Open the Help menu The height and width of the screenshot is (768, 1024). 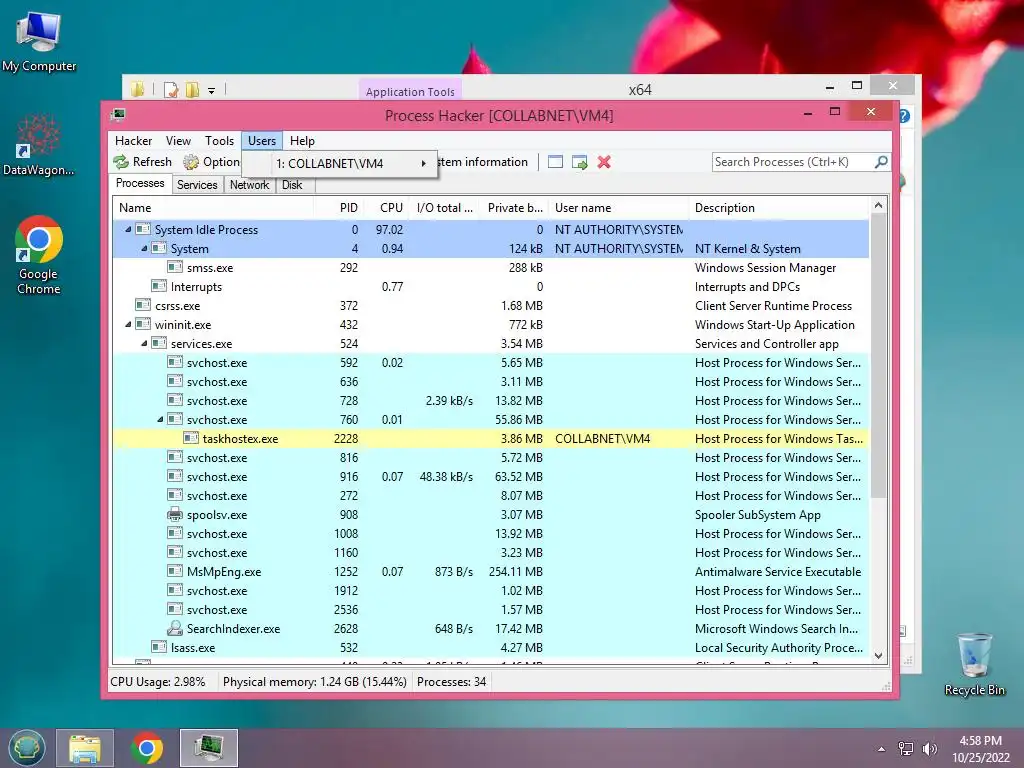pyautogui.click(x=302, y=140)
